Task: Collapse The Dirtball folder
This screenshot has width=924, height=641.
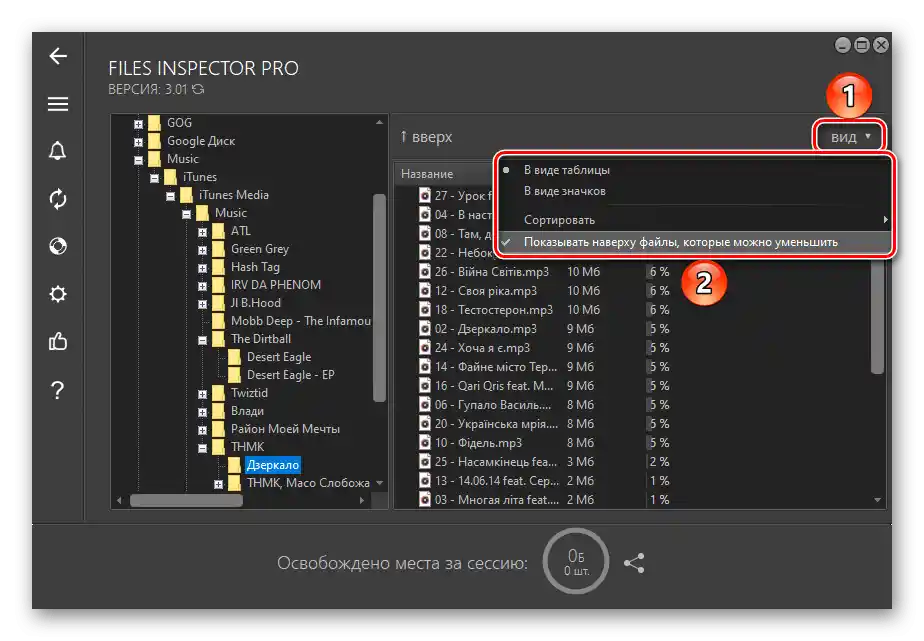Action: pyautogui.click(x=202, y=340)
